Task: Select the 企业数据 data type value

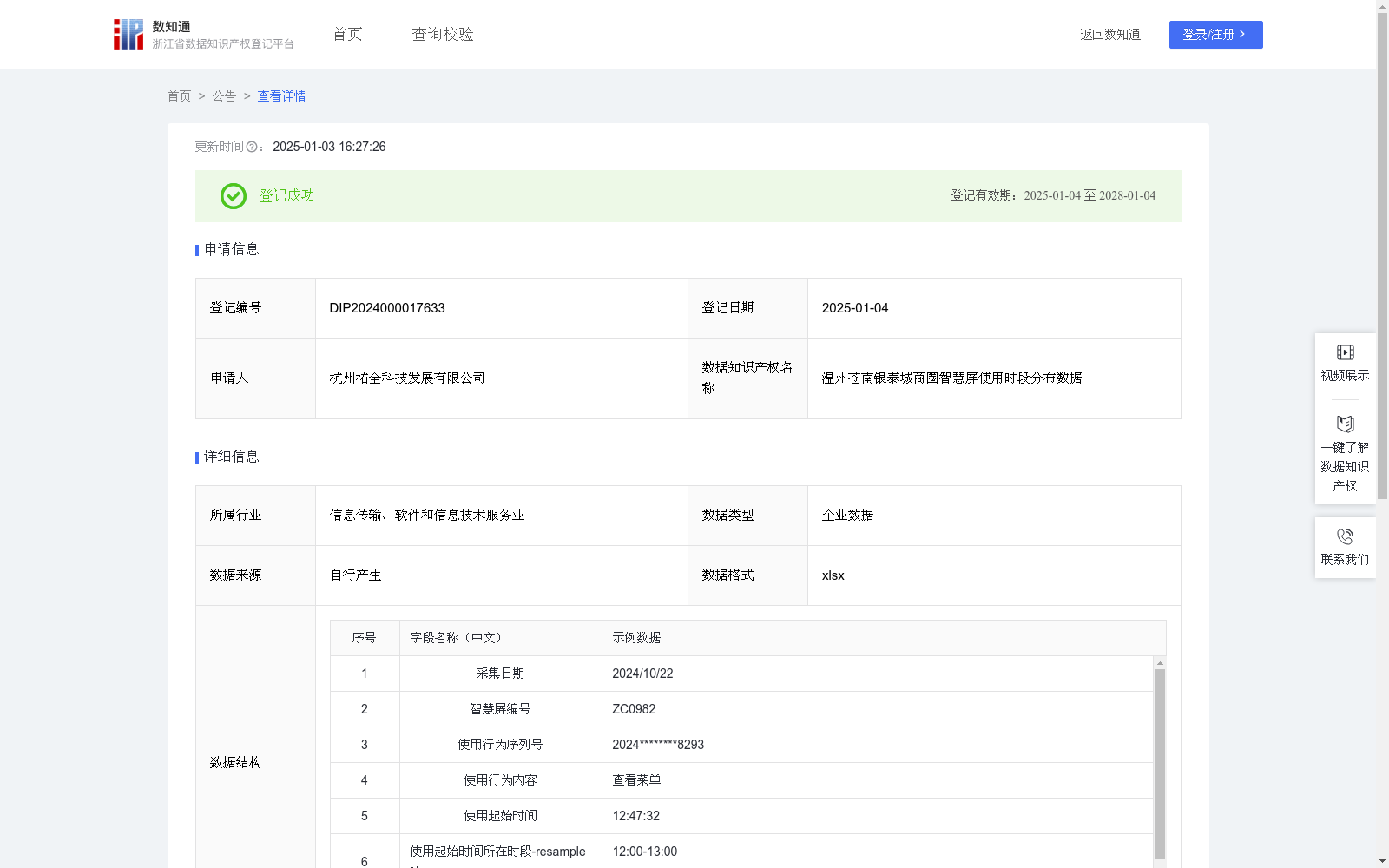Action: [847, 516]
